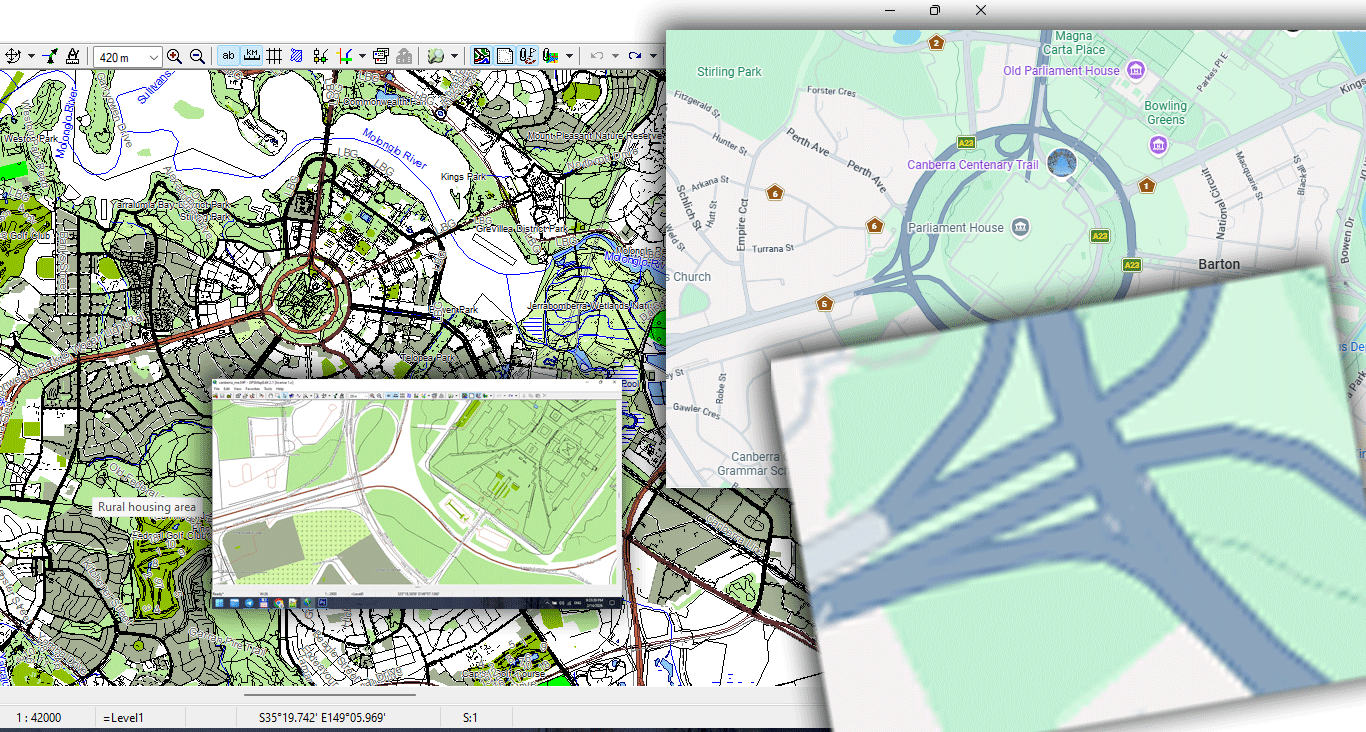Select the Zoom Out magnifier tool
The height and width of the screenshot is (732, 1366).
coord(197,56)
